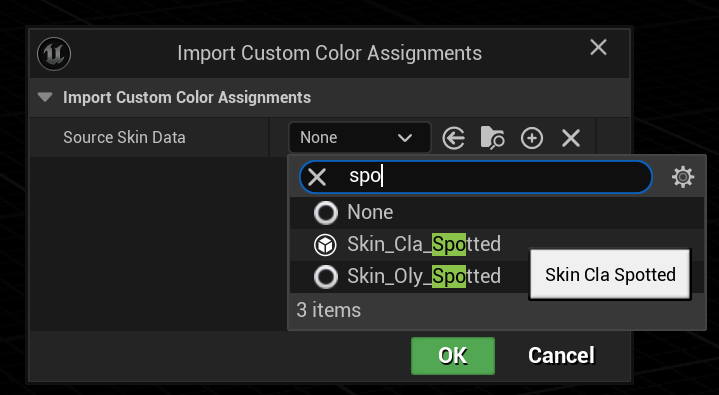Close the Import Custom Color Assignments dialog

598,47
